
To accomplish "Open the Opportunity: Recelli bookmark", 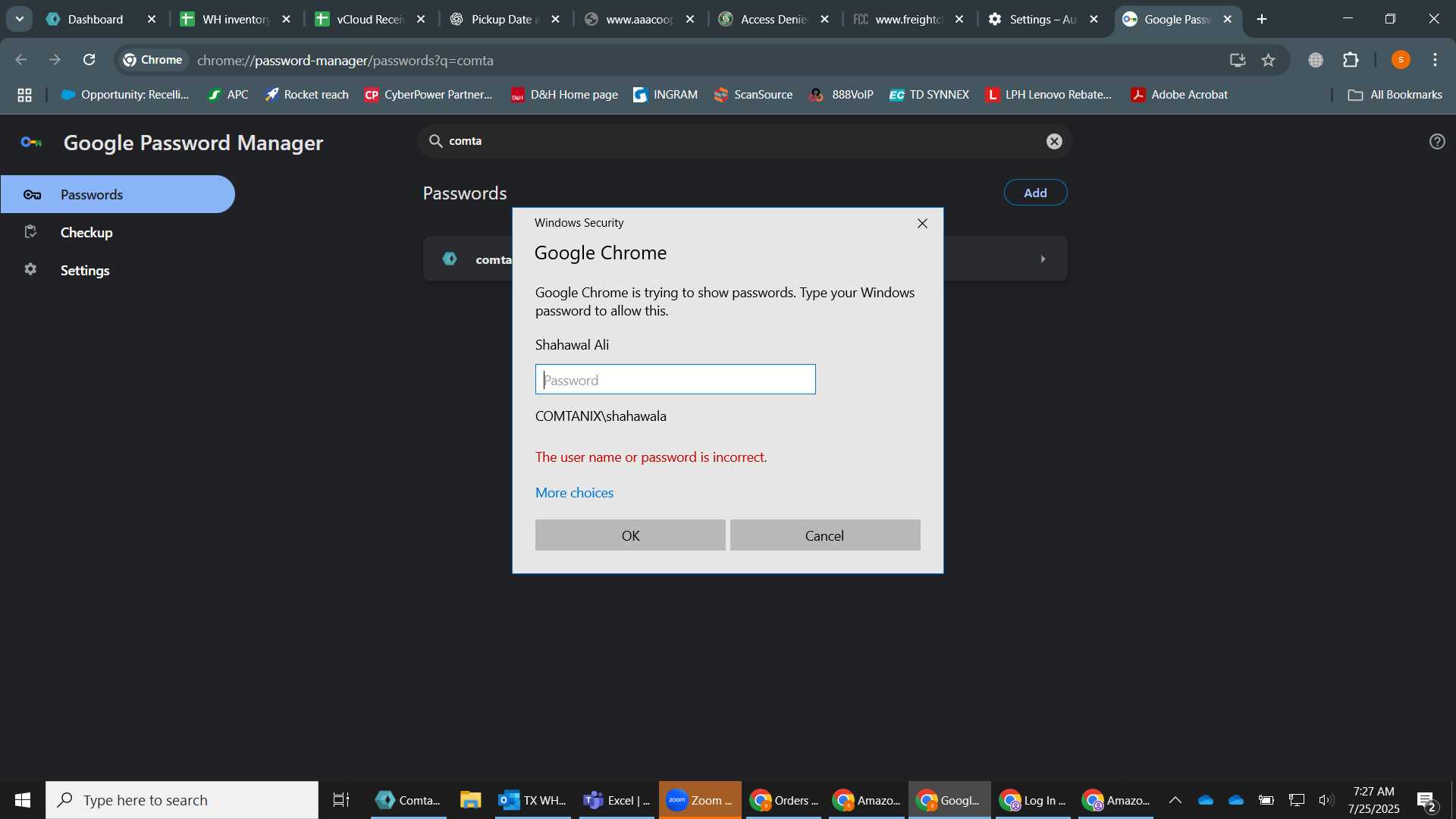I will tap(125, 95).
